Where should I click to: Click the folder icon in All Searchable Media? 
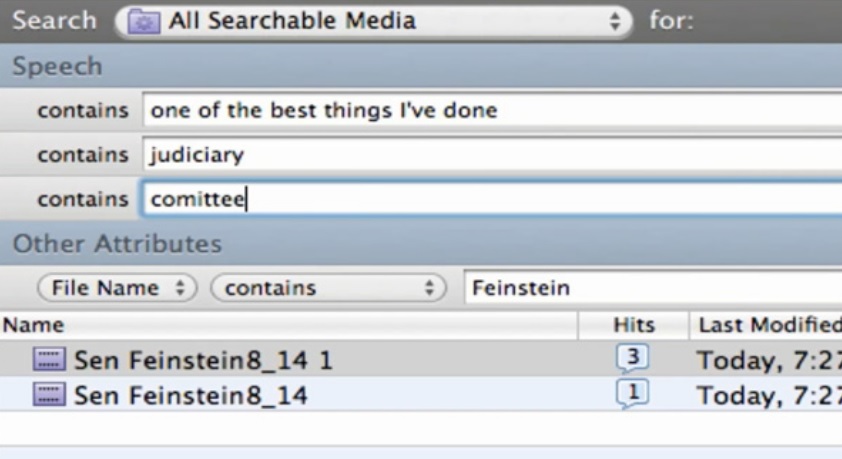[x=143, y=21]
